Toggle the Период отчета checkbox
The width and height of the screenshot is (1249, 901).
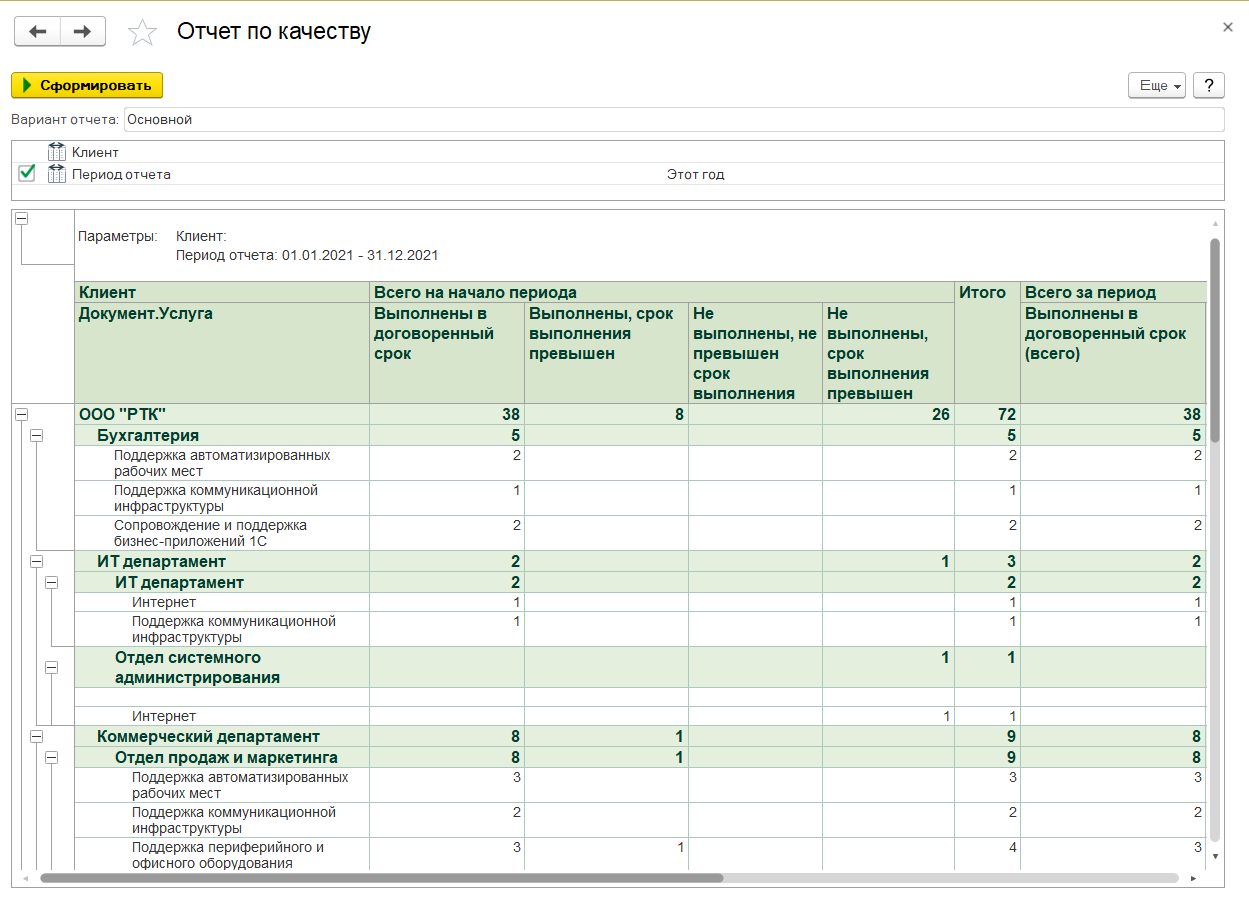coord(27,174)
